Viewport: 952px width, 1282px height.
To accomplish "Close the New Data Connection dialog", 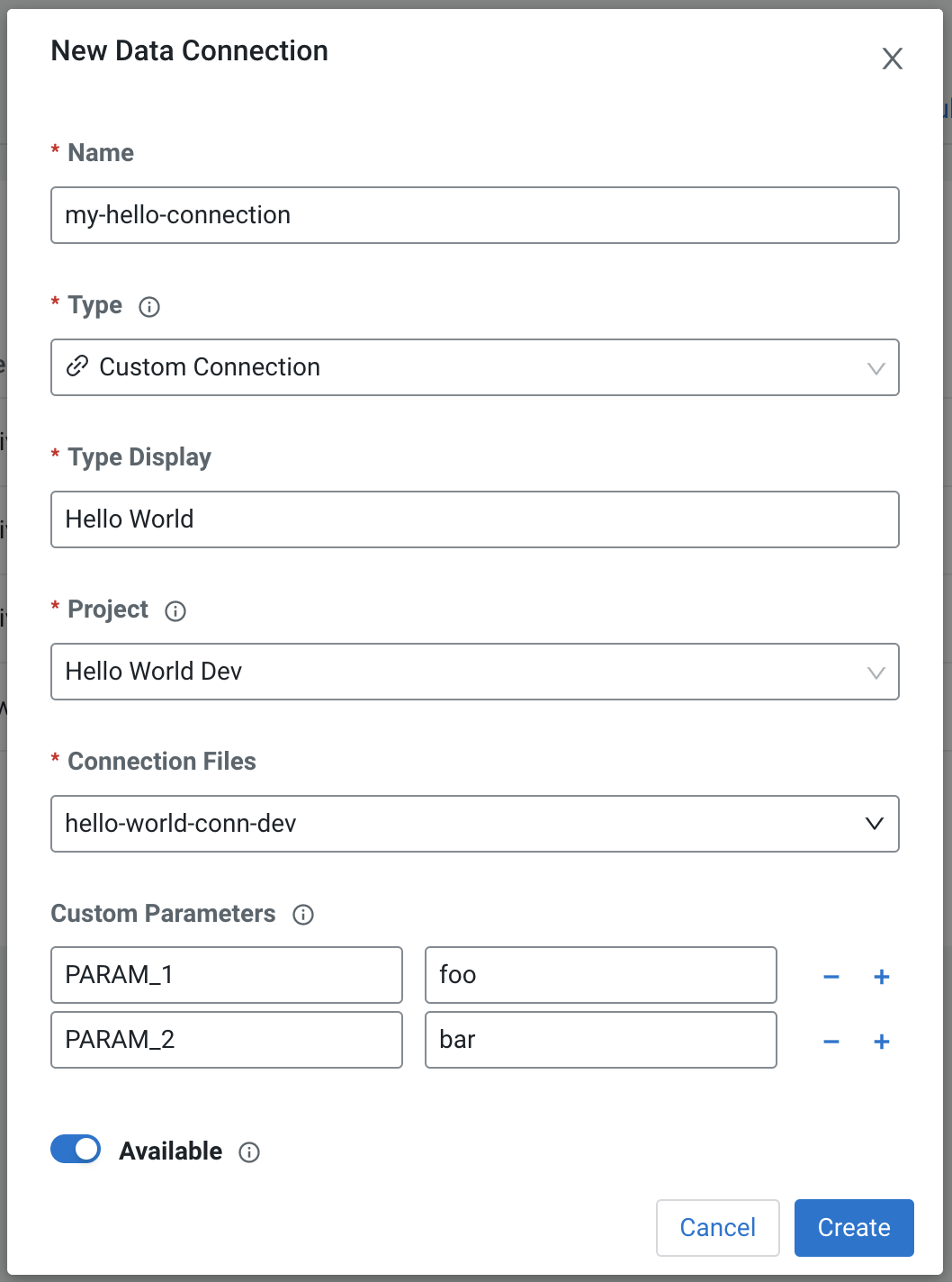I will 892,59.
